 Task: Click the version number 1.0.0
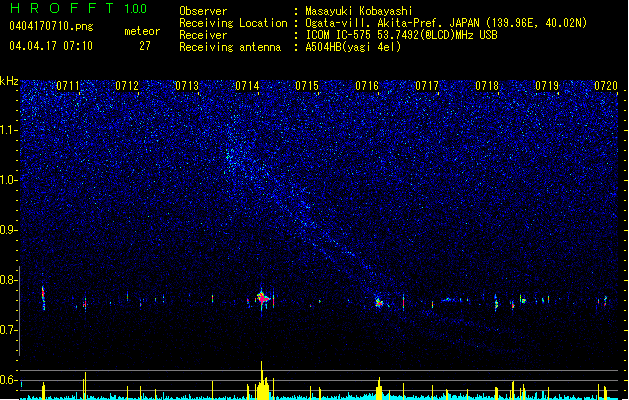click(135, 9)
